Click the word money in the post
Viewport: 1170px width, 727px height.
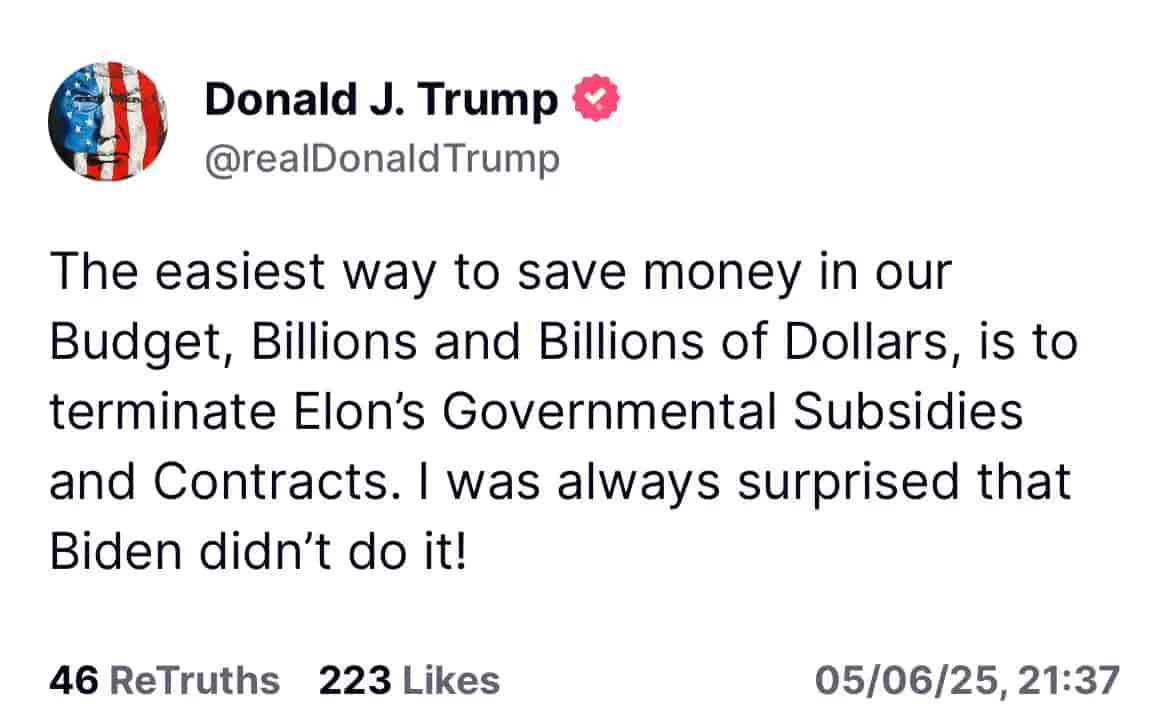coord(722,274)
